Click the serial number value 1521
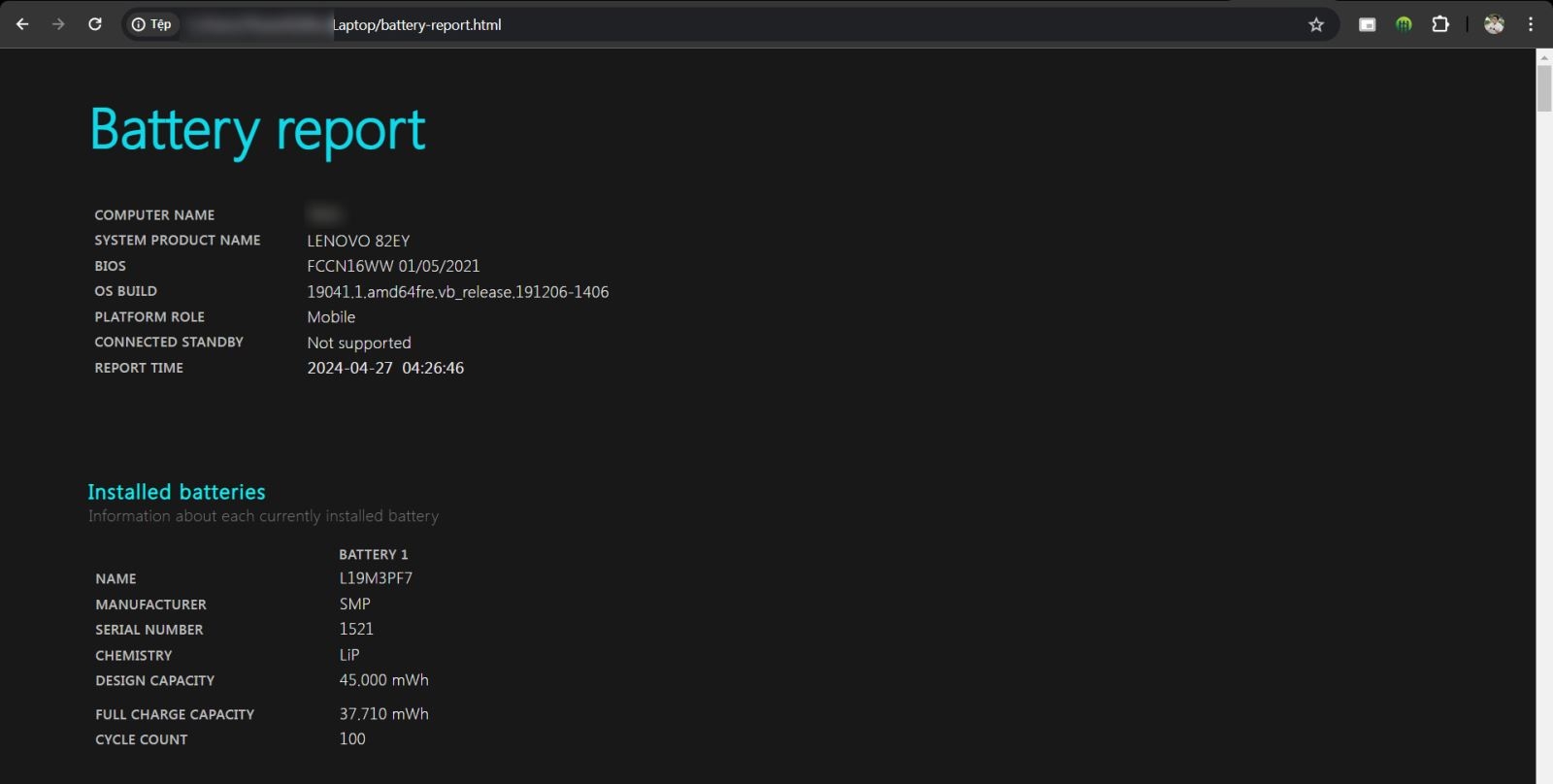1553x784 pixels. (x=356, y=629)
